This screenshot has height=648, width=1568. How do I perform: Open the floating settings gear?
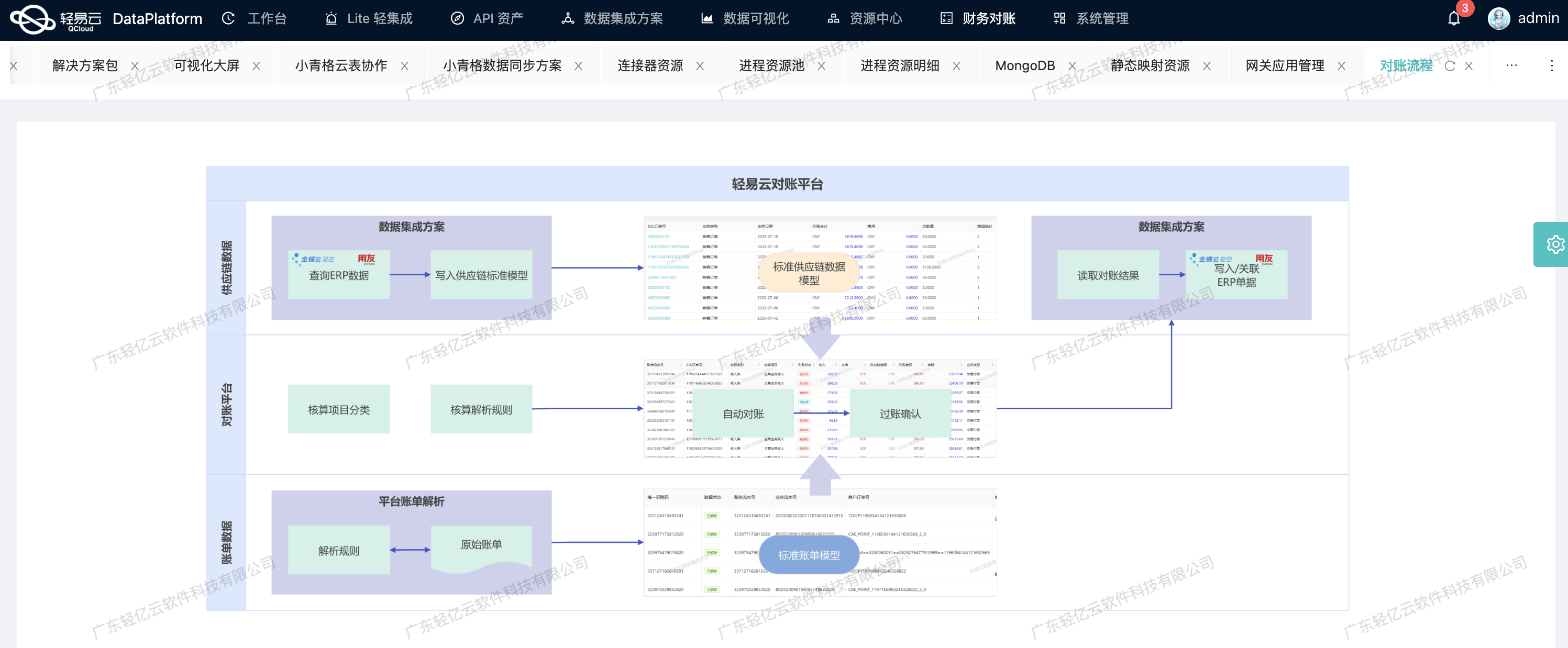click(1555, 244)
